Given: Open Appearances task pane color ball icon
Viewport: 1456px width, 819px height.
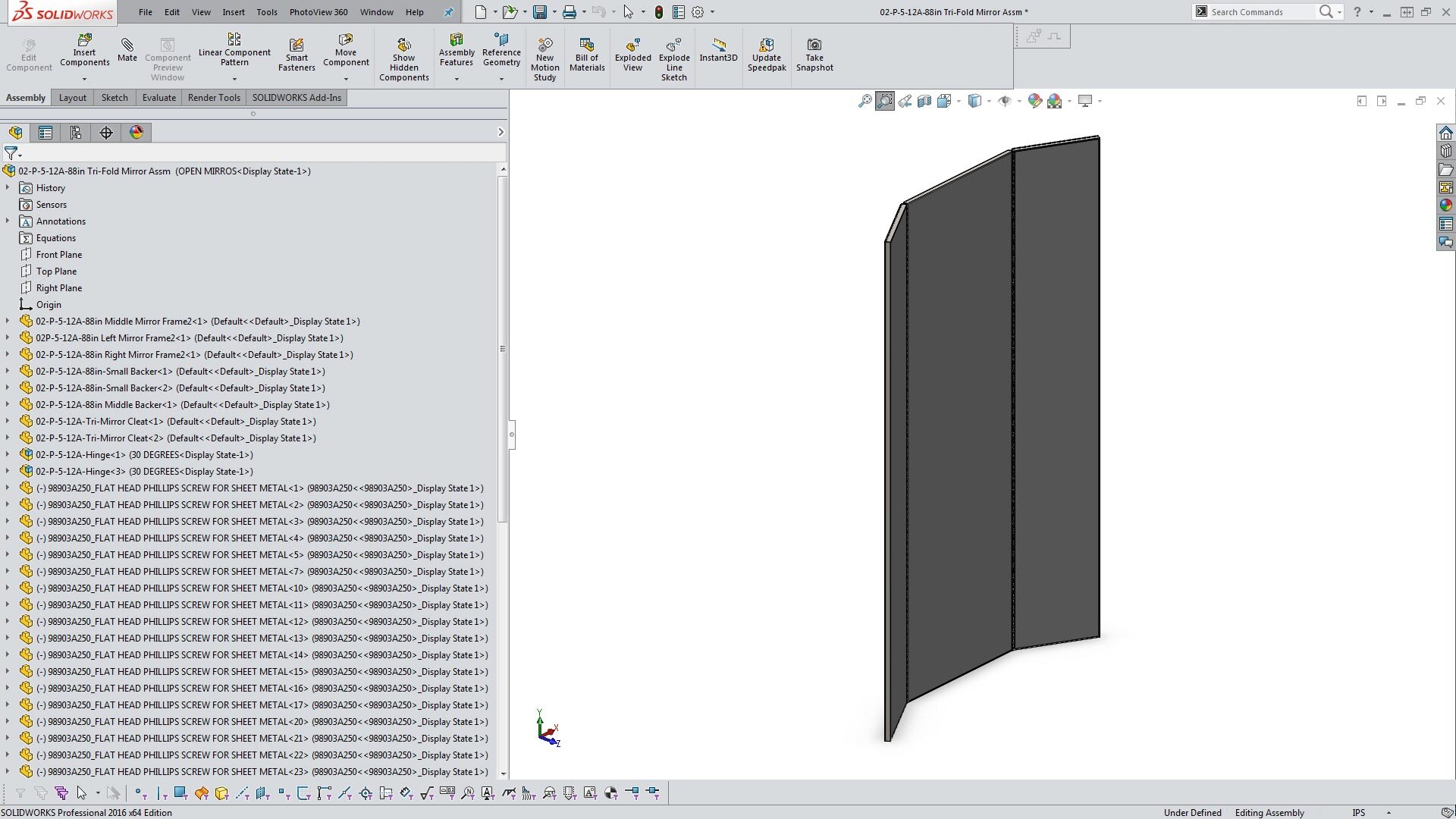Looking at the screenshot, I should (x=1446, y=205).
